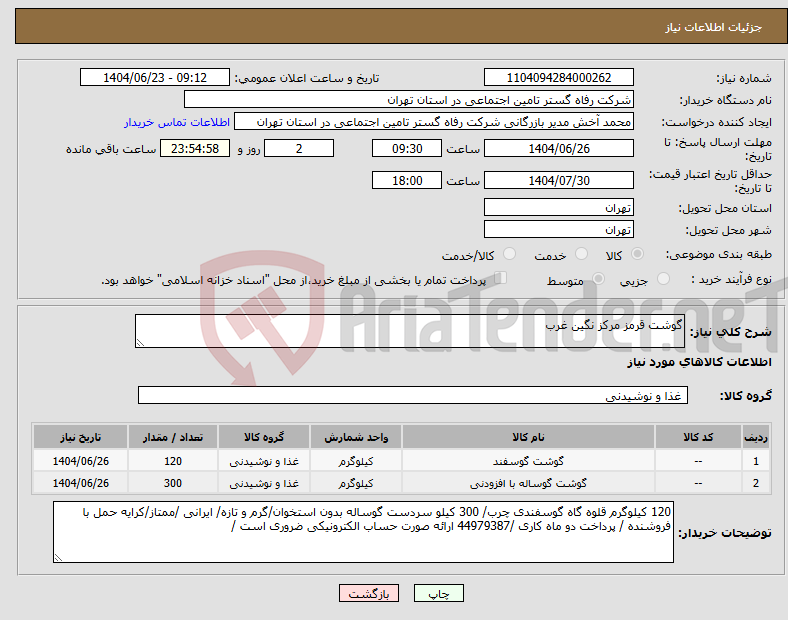The height and width of the screenshot is (620, 788).
Task: Click کیلوگرم unit in گوشت گوسفند row
Action: point(356,461)
